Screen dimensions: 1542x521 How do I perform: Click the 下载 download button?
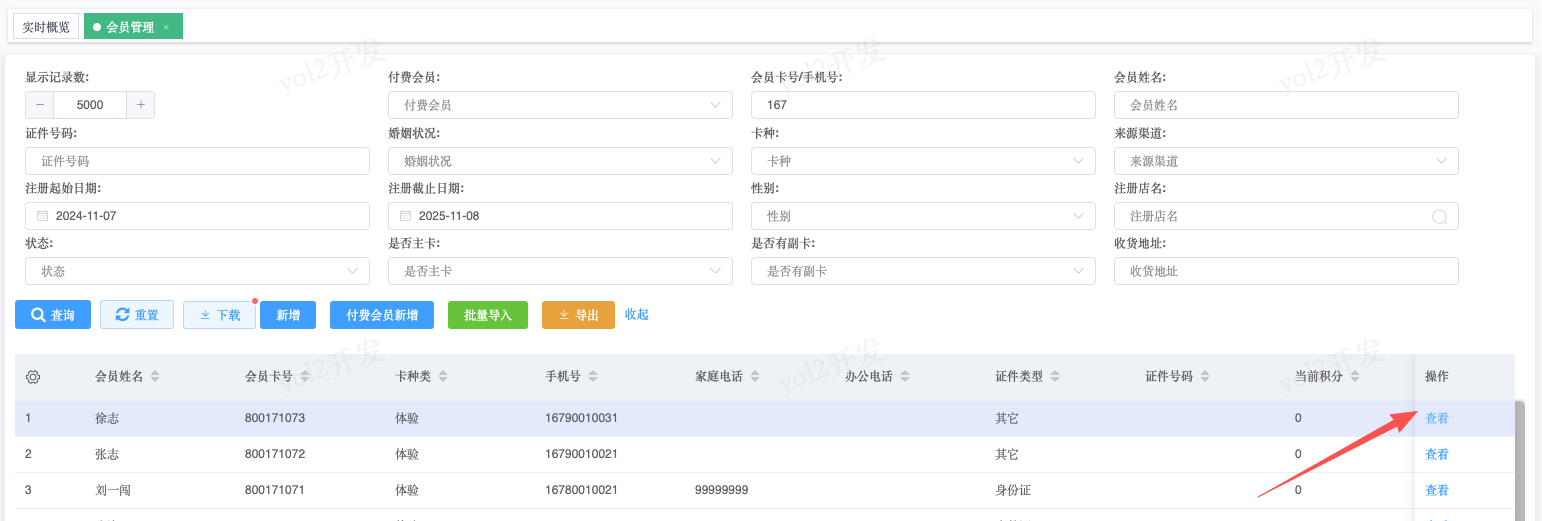220,315
